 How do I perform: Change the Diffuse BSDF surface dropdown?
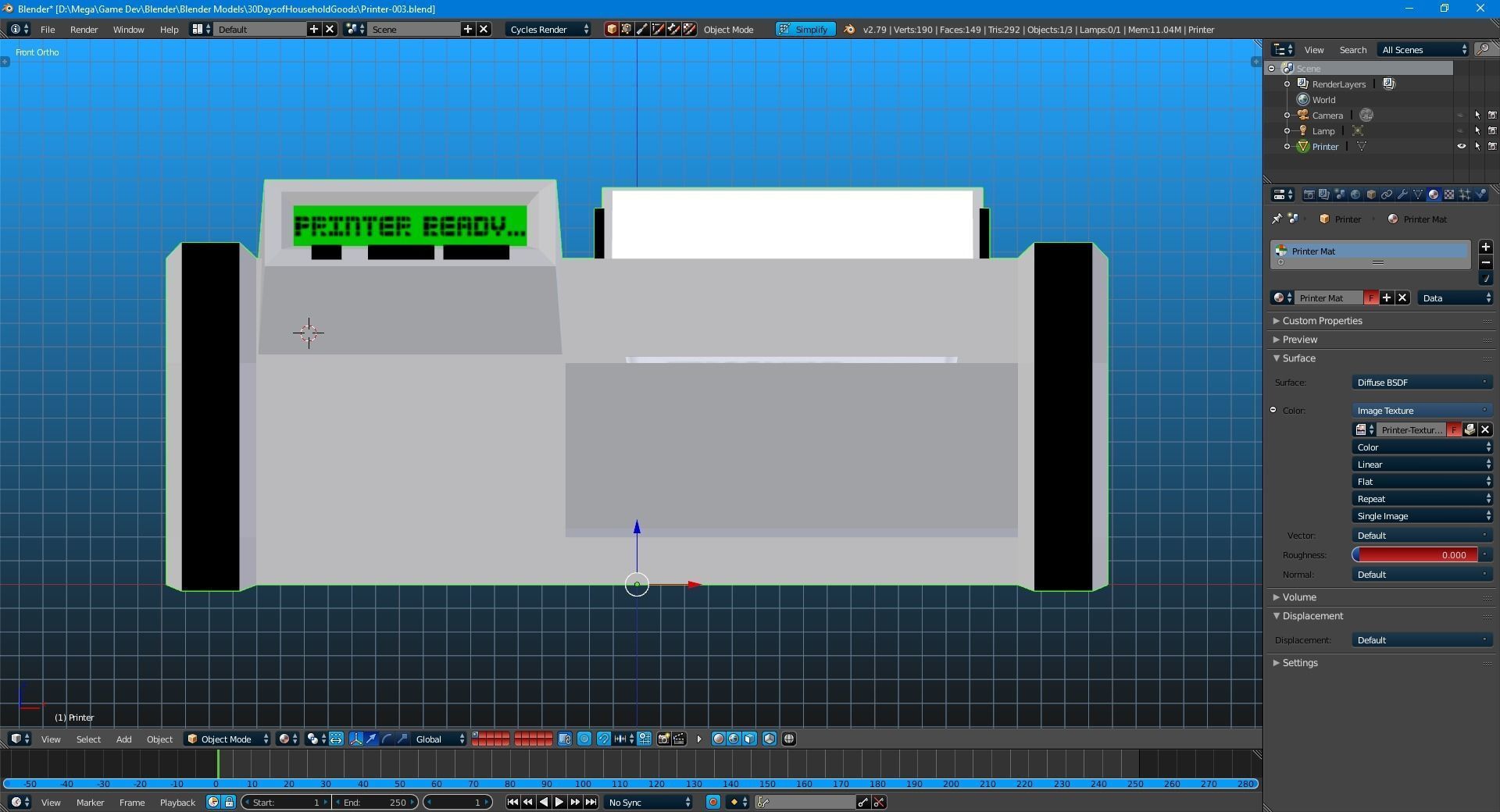coord(1420,383)
